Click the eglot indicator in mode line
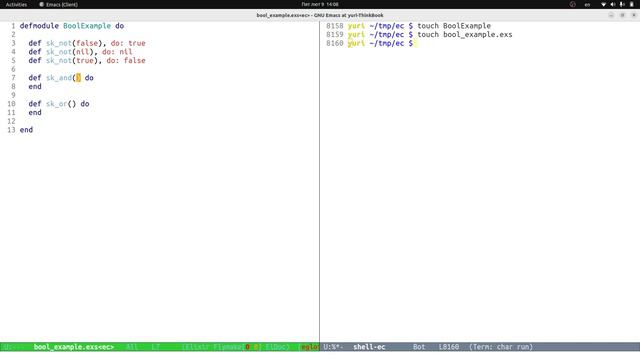Screen dimensions: 640x360 [310, 347]
